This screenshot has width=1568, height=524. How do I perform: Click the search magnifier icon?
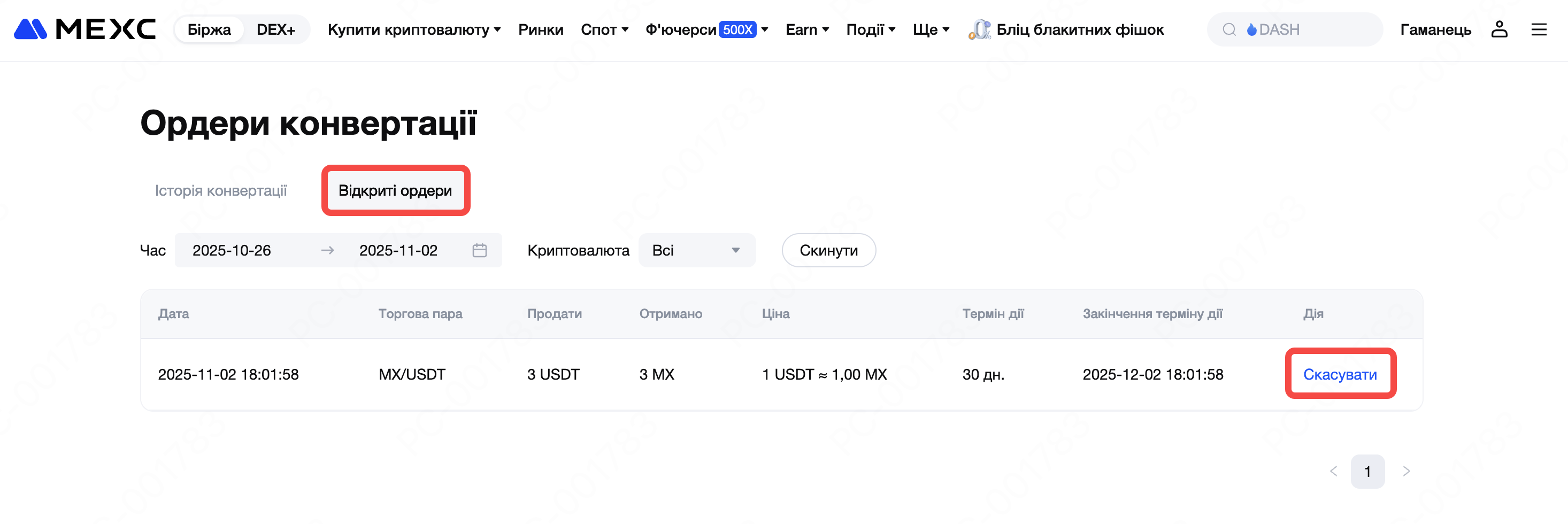(1229, 29)
